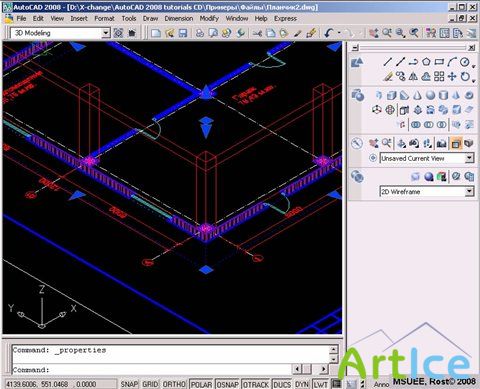The width and height of the screenshot is (480, 389).
Task: Toggle GRID display in status bar
Action: (x=150, y=384)
